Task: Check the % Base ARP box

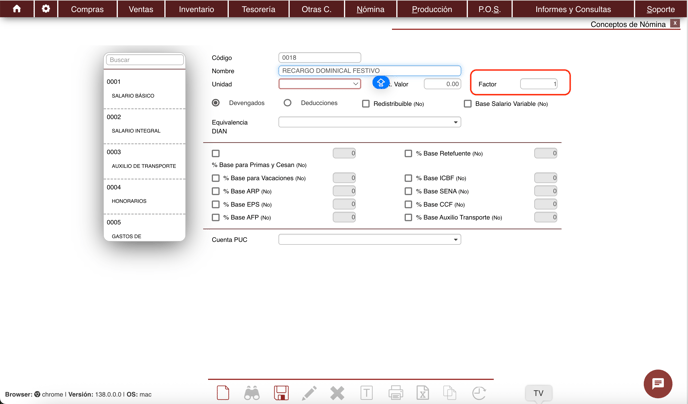Action: 215,191
